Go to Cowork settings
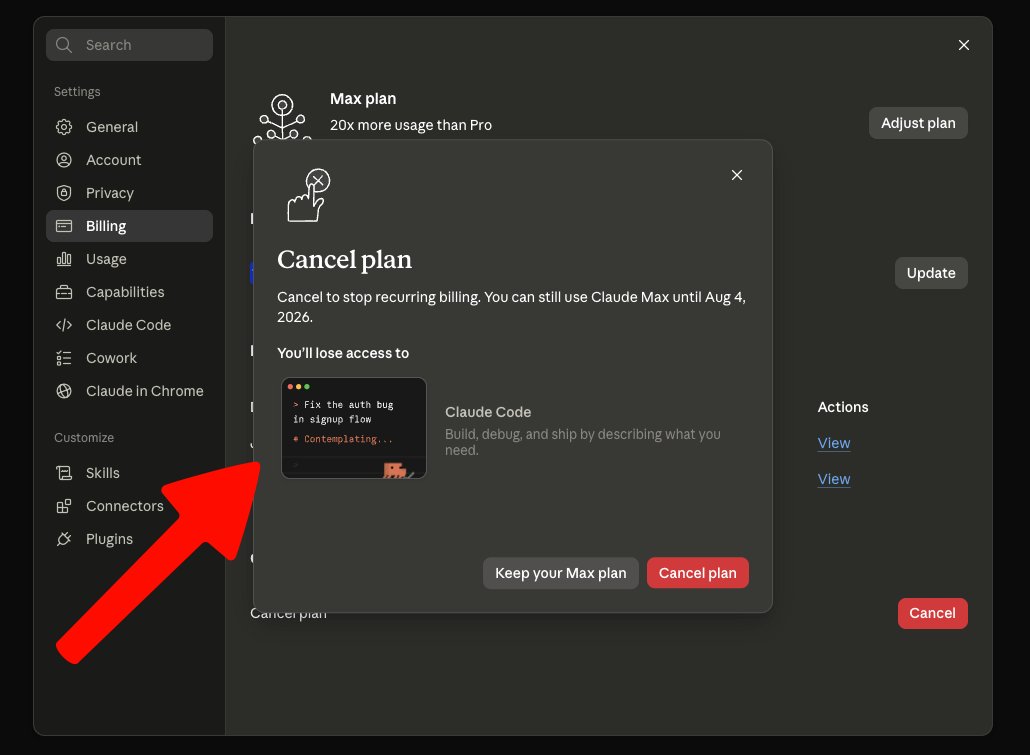 click(129, 358)
